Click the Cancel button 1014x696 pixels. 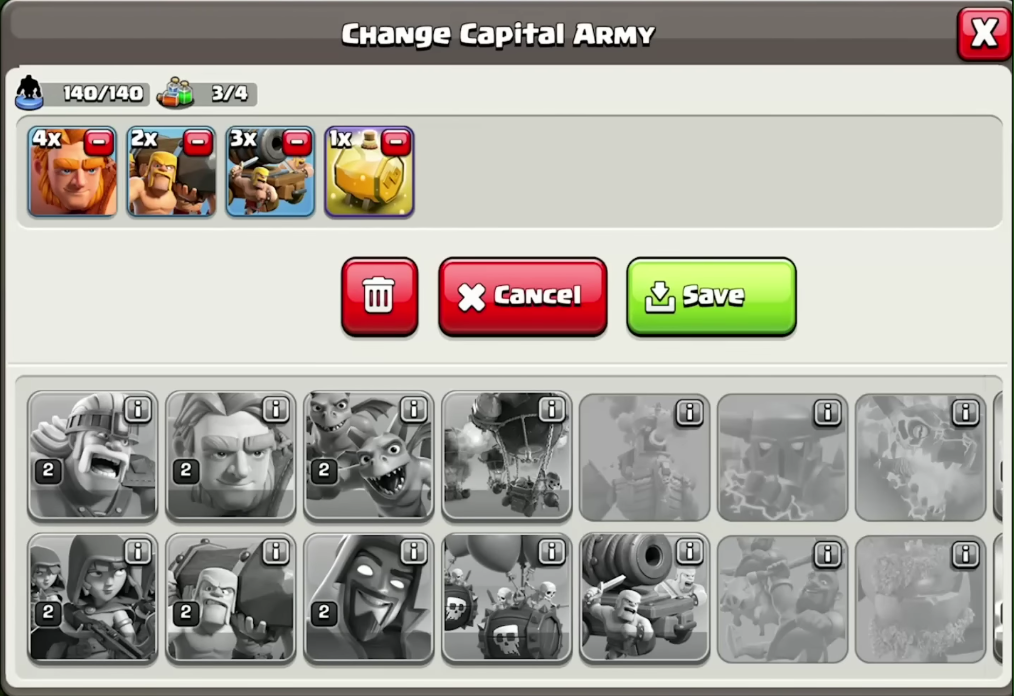[523, 296]
